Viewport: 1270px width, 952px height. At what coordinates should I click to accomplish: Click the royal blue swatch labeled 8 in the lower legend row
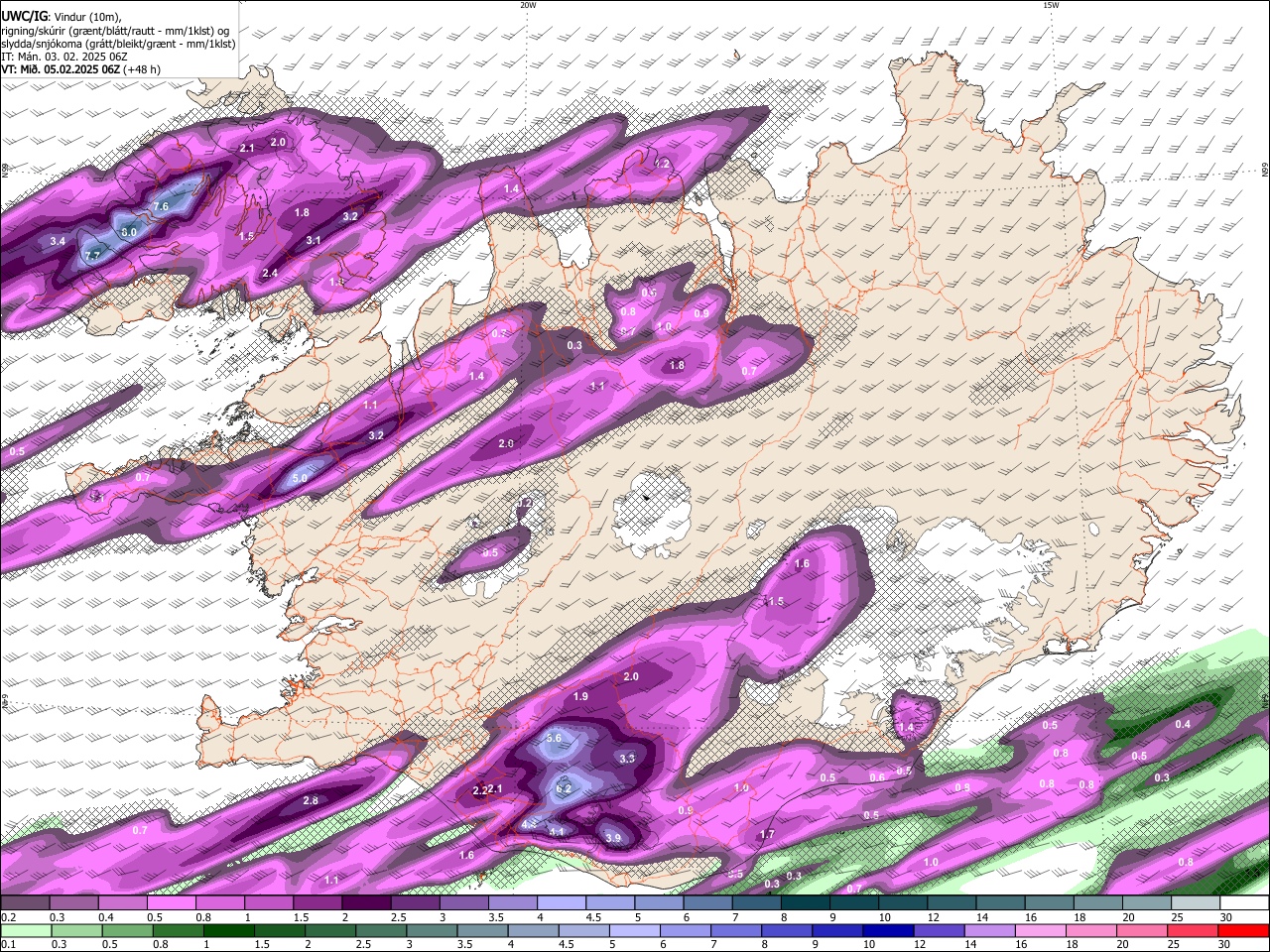(x=787, y=930)
